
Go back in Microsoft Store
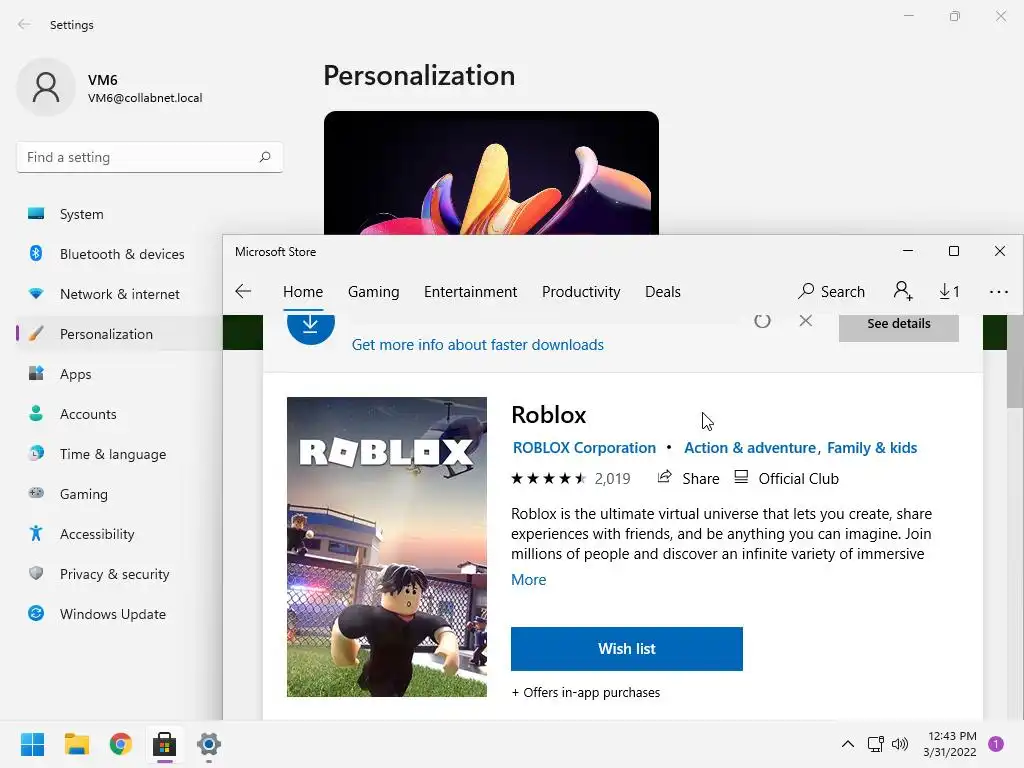coord(243,291)
